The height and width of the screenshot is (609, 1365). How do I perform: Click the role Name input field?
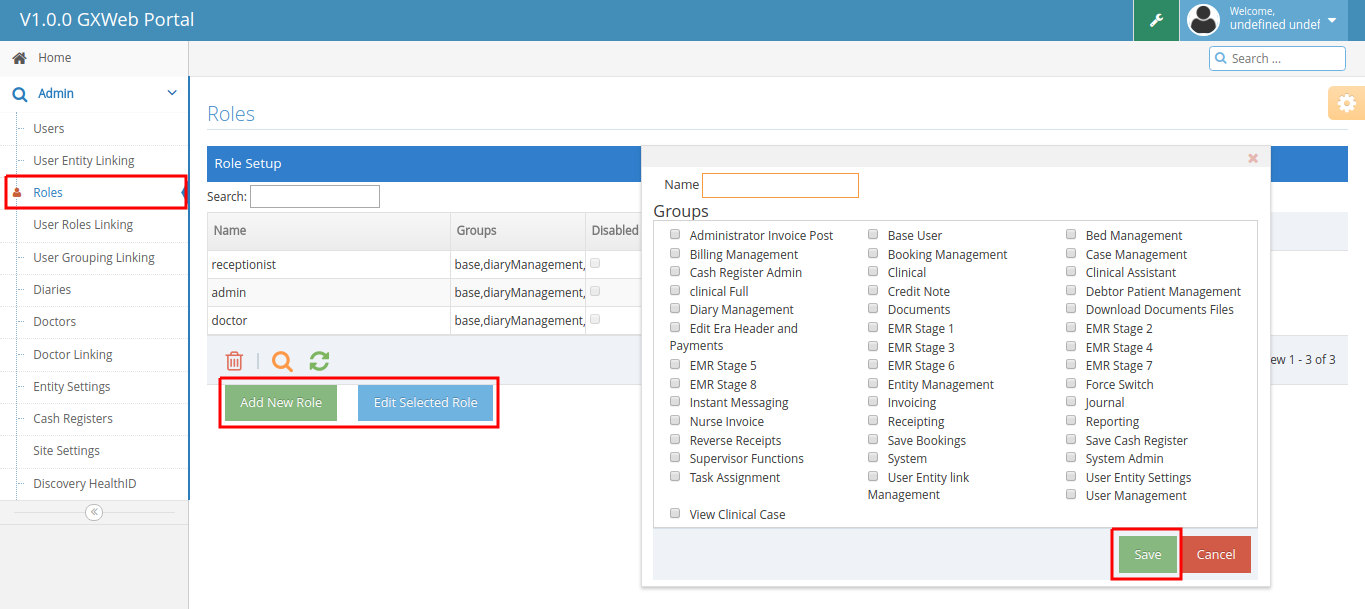tap(780, 185)
